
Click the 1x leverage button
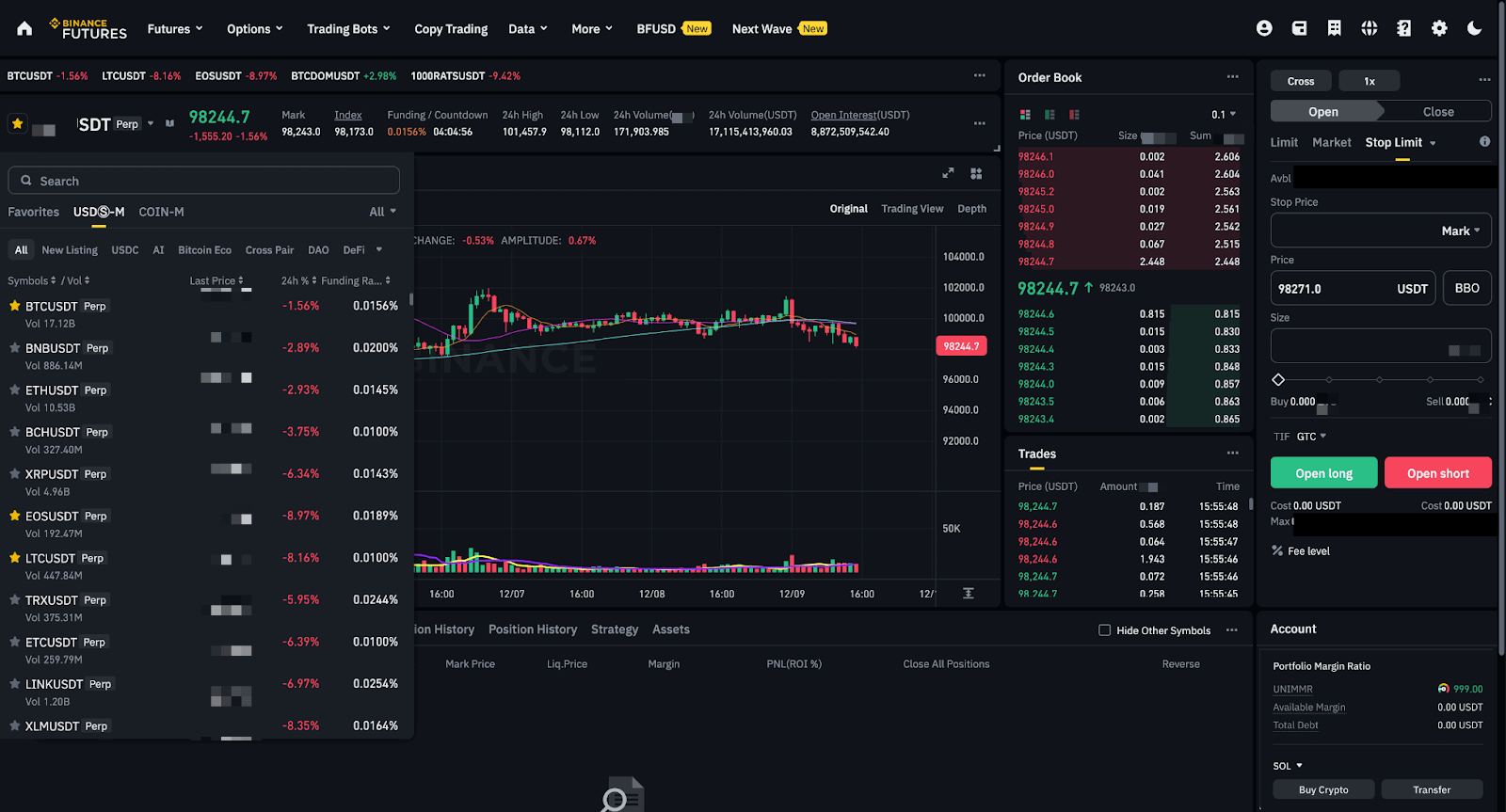pyautogui.click(x=1369, y=81)
